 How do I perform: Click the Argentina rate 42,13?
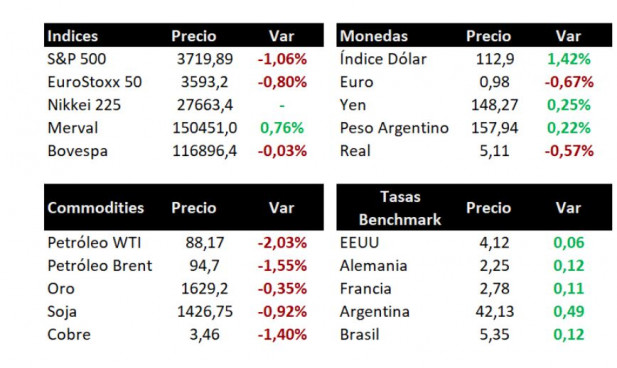(495, 311)
